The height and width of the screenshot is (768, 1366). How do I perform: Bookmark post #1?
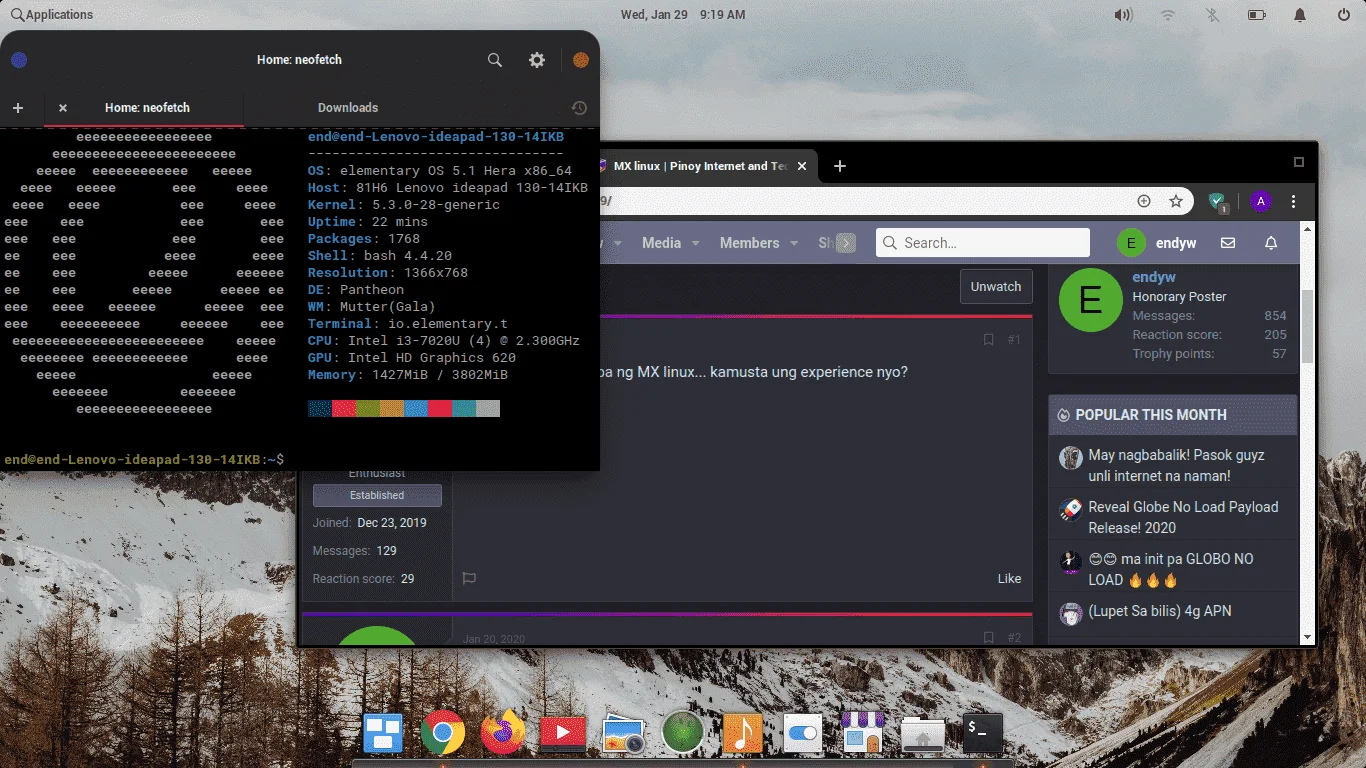[x=988, y=340]
